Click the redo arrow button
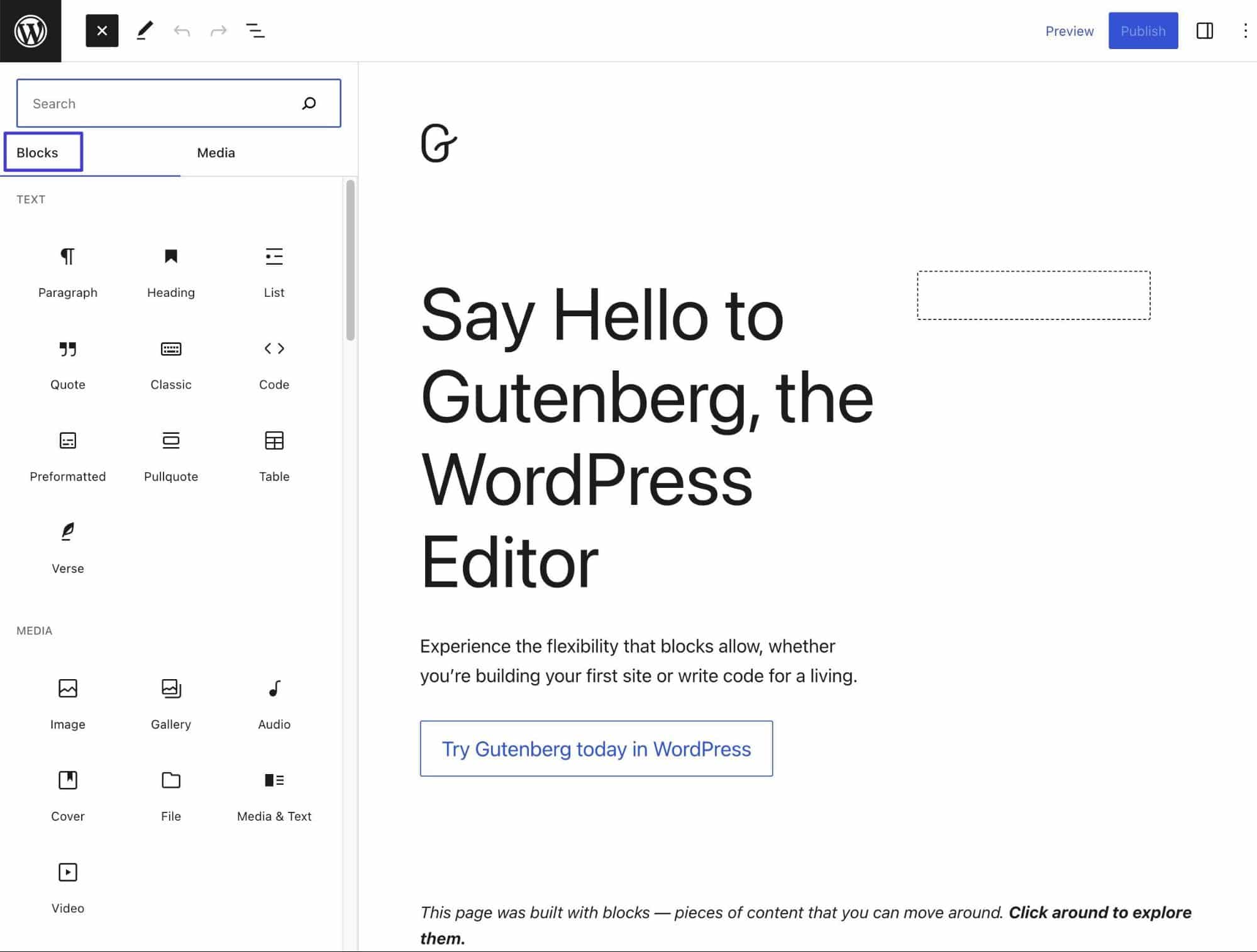This screenshot has width=1257, height=952. point(220,30)
